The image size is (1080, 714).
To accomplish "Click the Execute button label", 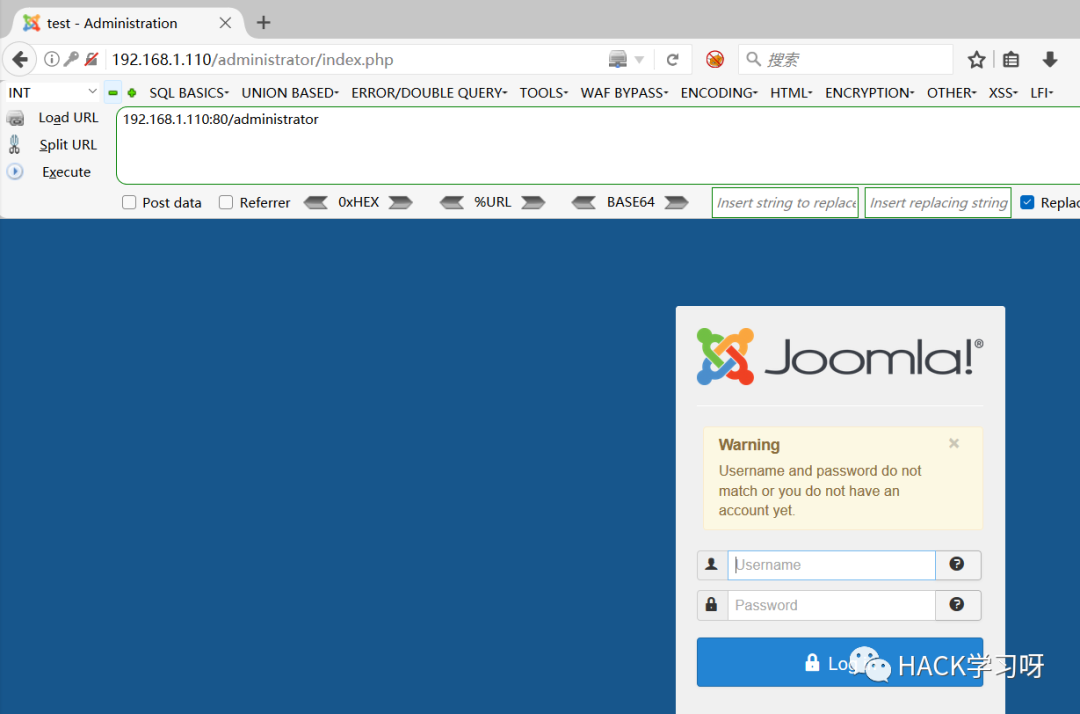I will (66, 172).
